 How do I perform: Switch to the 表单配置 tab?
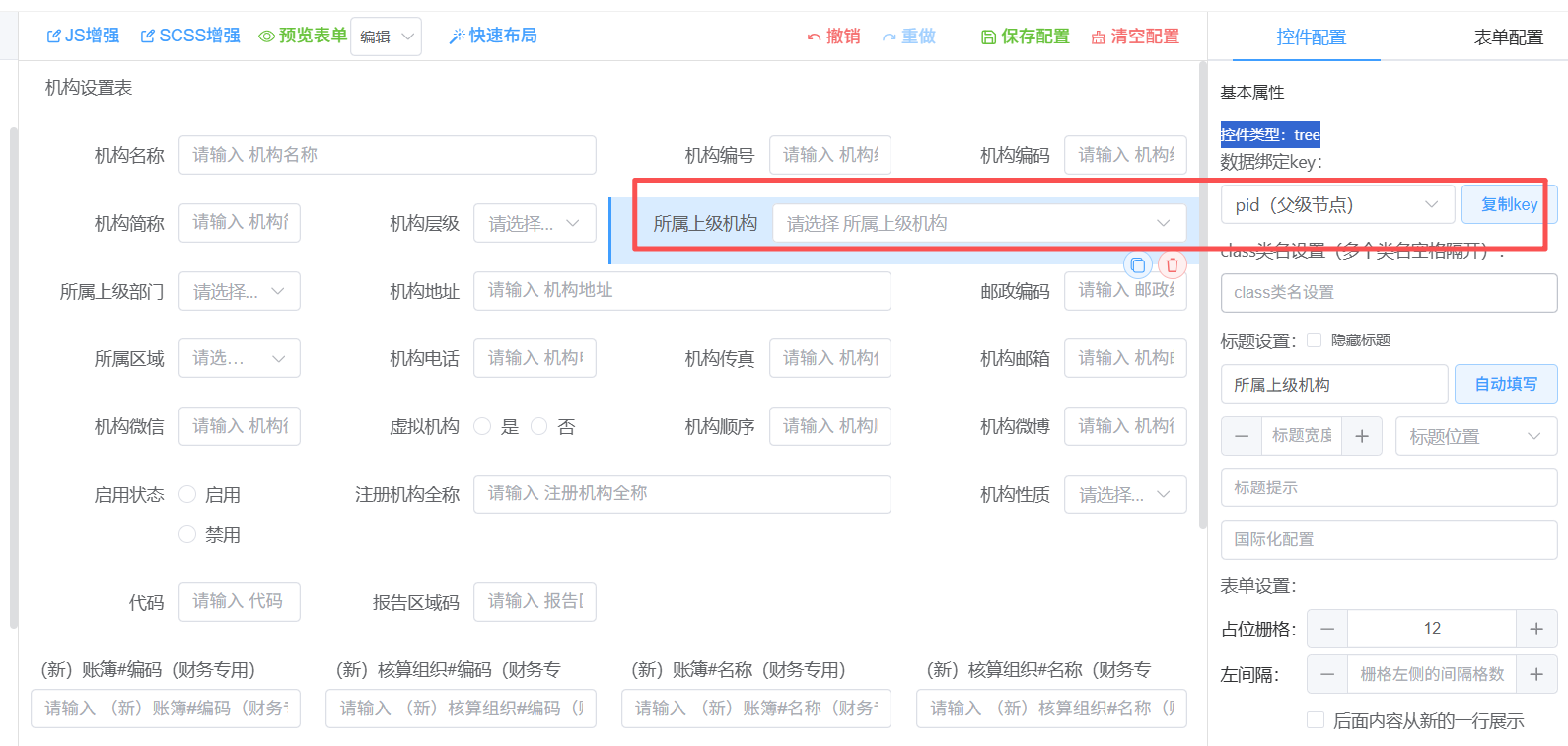(x=1508, y=37)
